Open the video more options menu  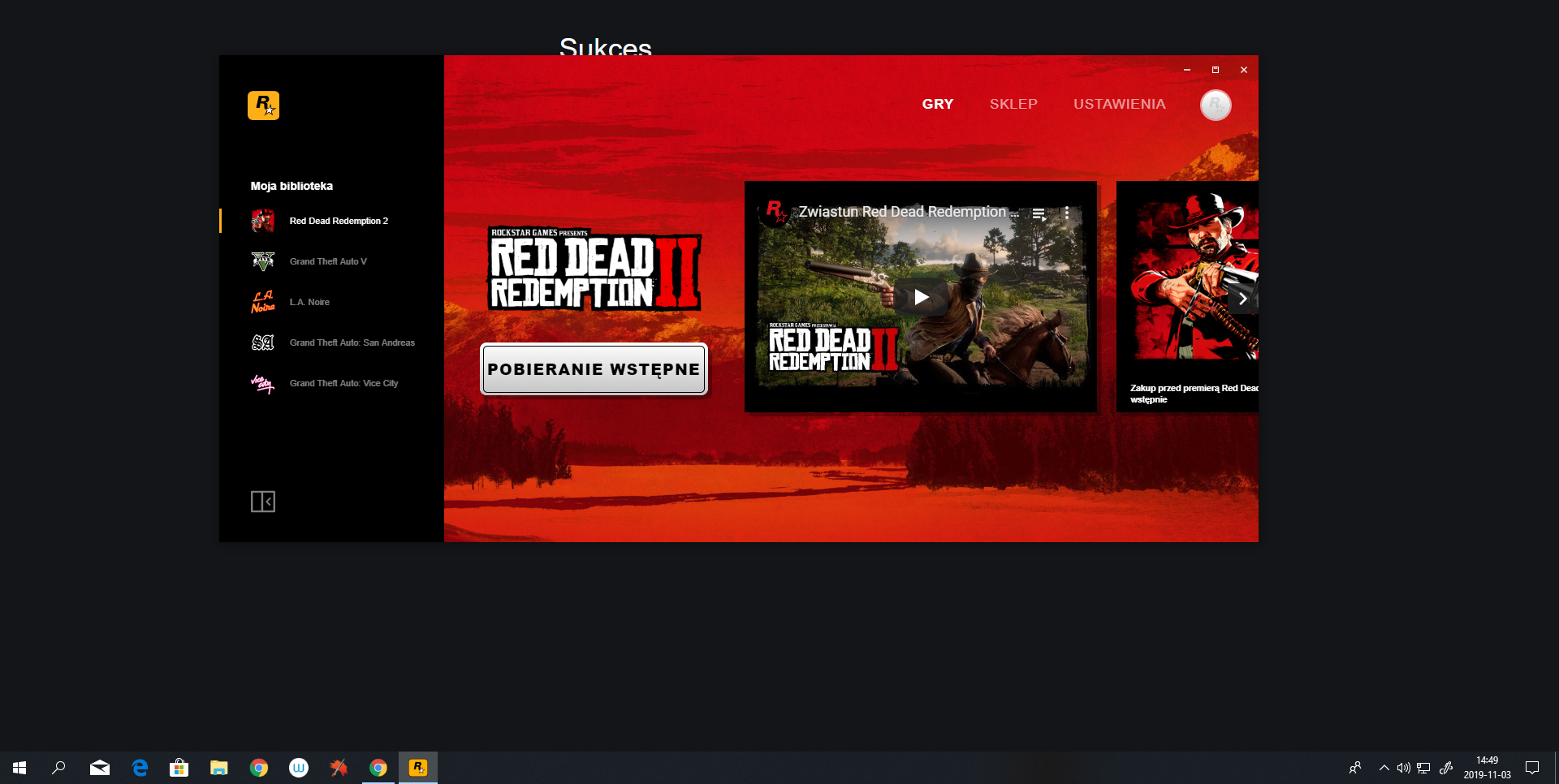click(x=1066, y=213)
